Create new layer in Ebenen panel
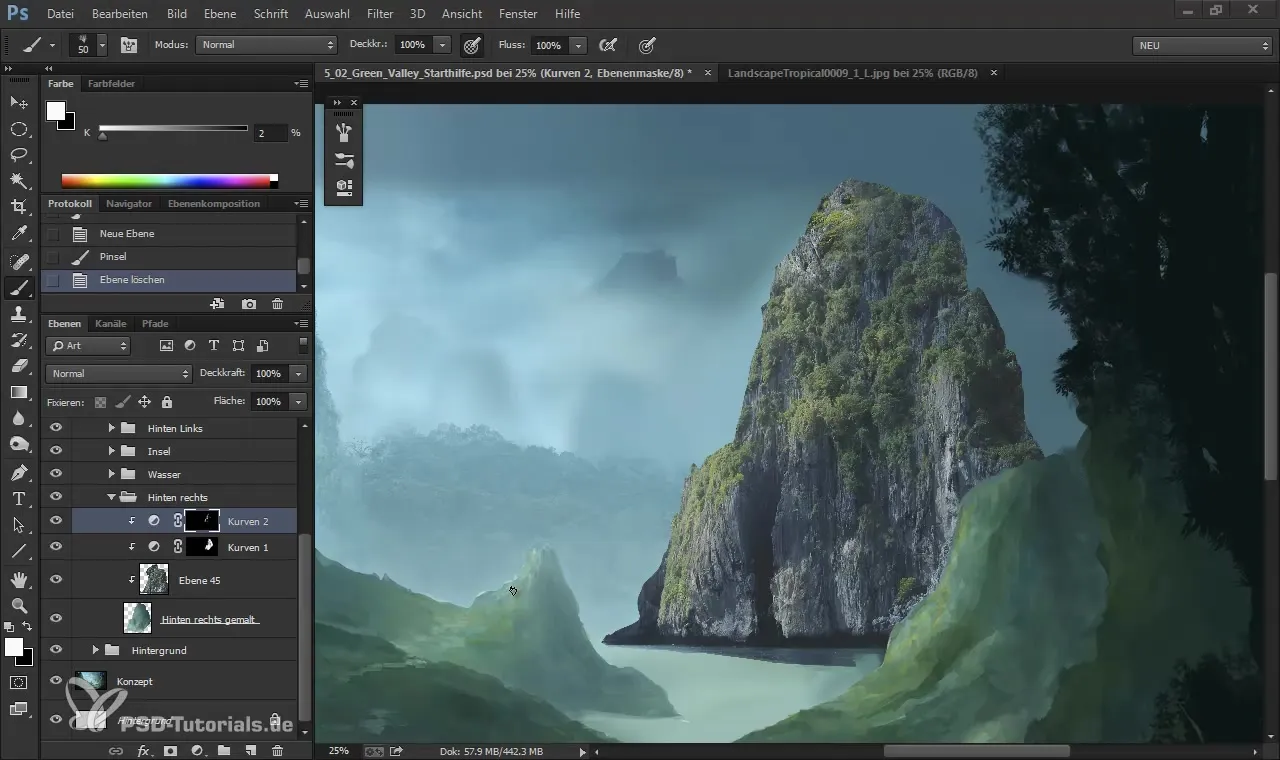The width and height of the screenshot is (1280, 760). (251, 750)
